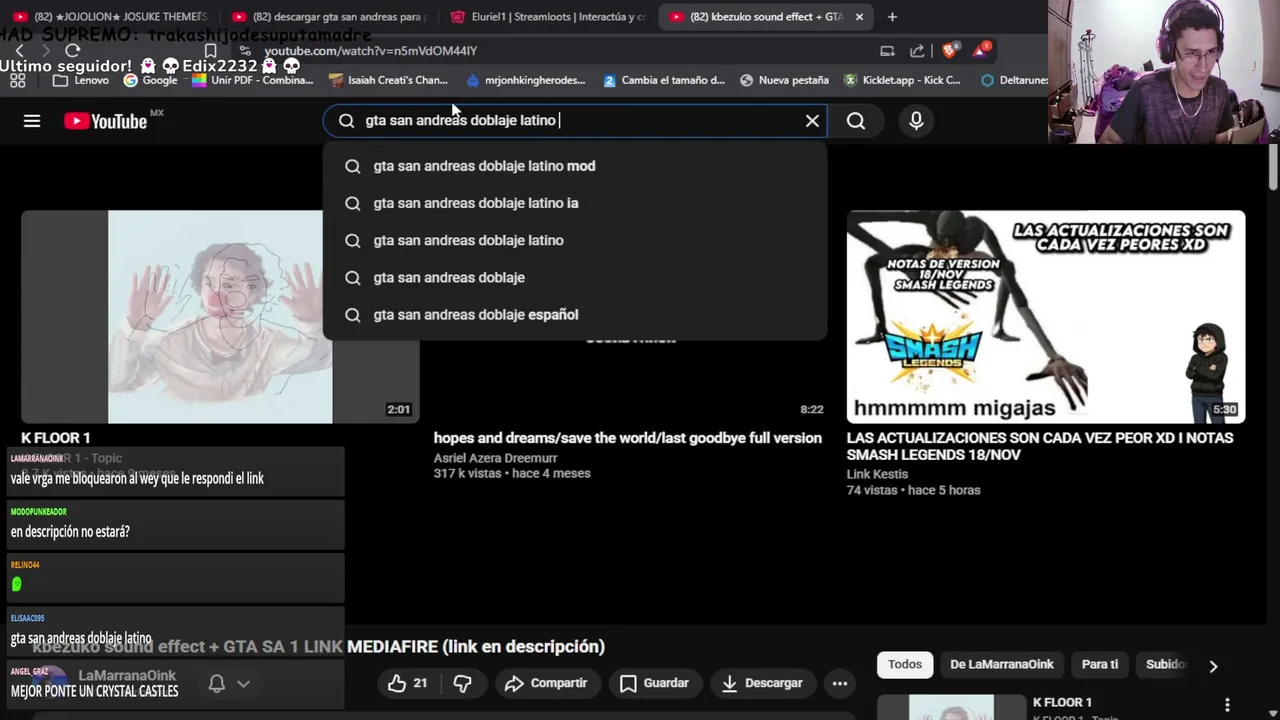Open the 'Nueva pestaña' bookmark

pos(784,80)
